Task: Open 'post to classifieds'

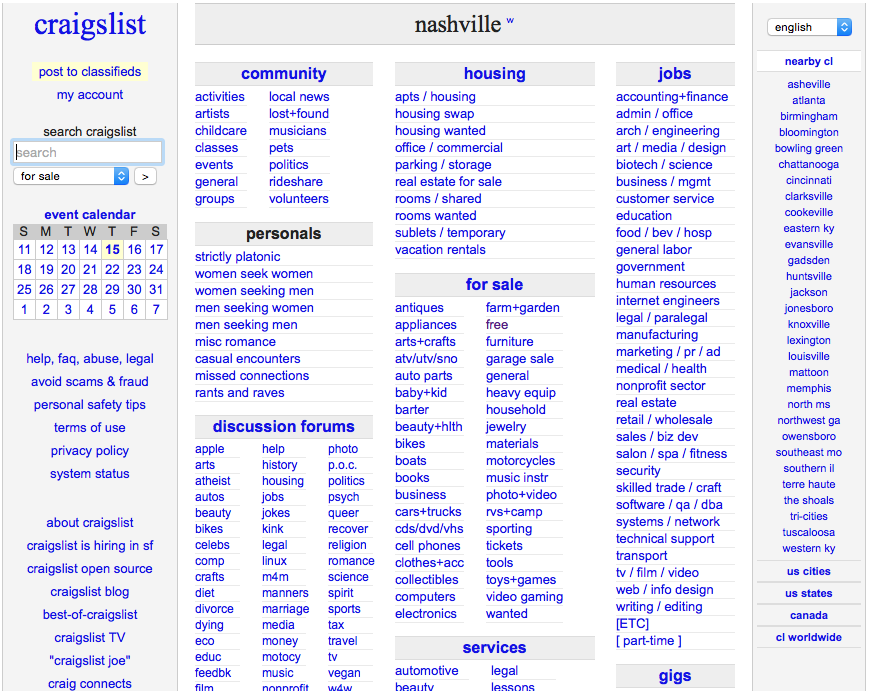Action: [x=90, y=72]
